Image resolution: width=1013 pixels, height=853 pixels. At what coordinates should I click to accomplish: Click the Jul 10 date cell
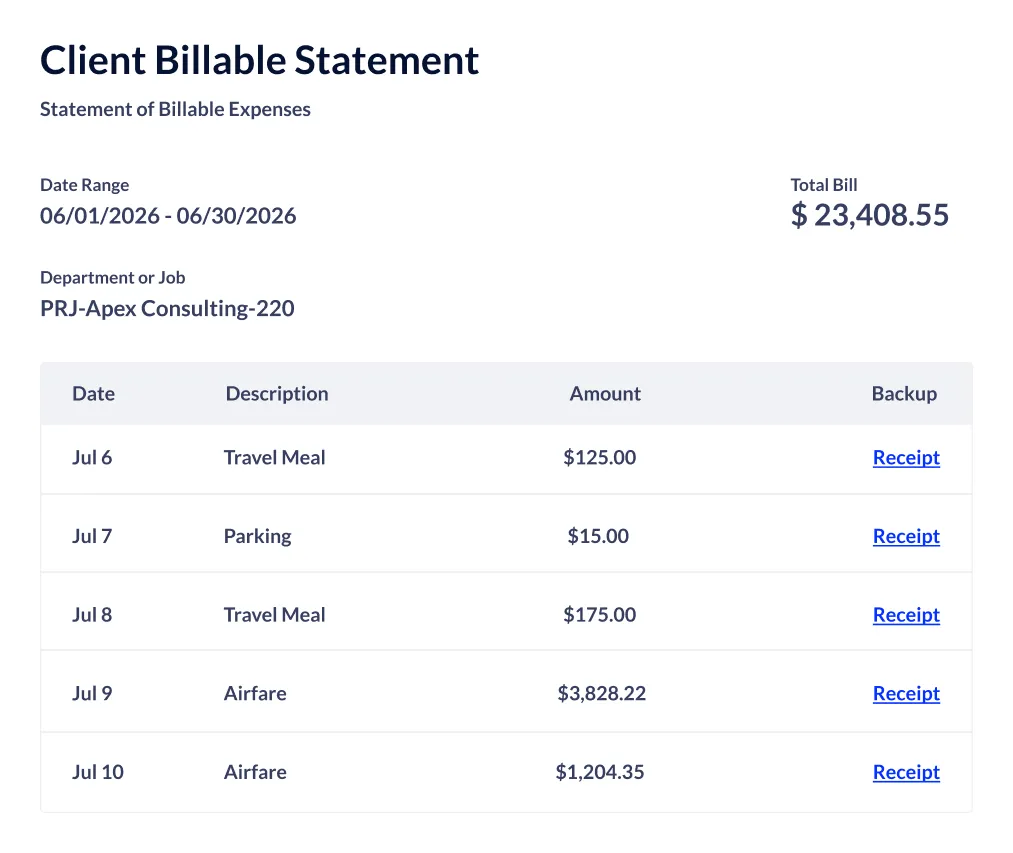pos(98,772)
